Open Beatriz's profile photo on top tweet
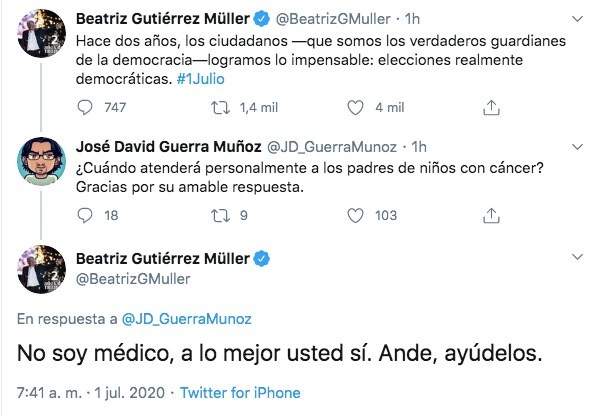The height and width of the screenshot is (416, 600). coord(41,33)
